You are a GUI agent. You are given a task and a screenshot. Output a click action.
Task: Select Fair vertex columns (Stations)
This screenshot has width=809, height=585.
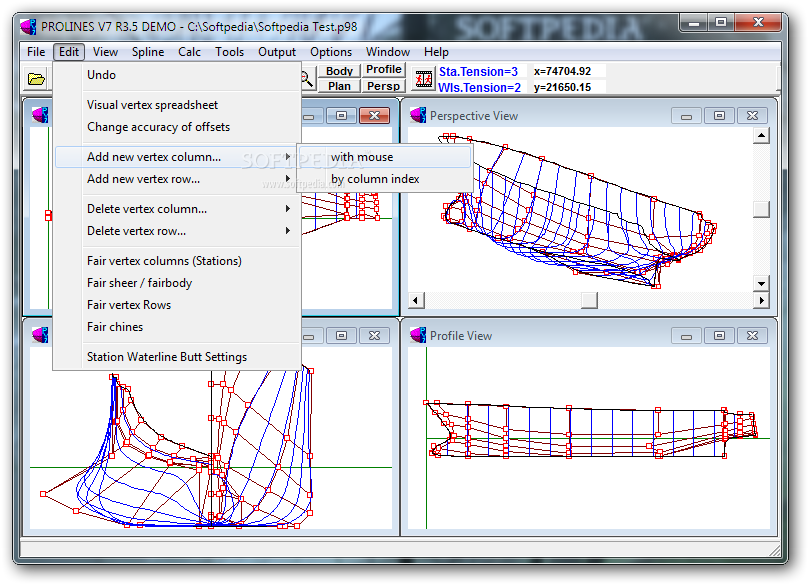pos(177,261)
